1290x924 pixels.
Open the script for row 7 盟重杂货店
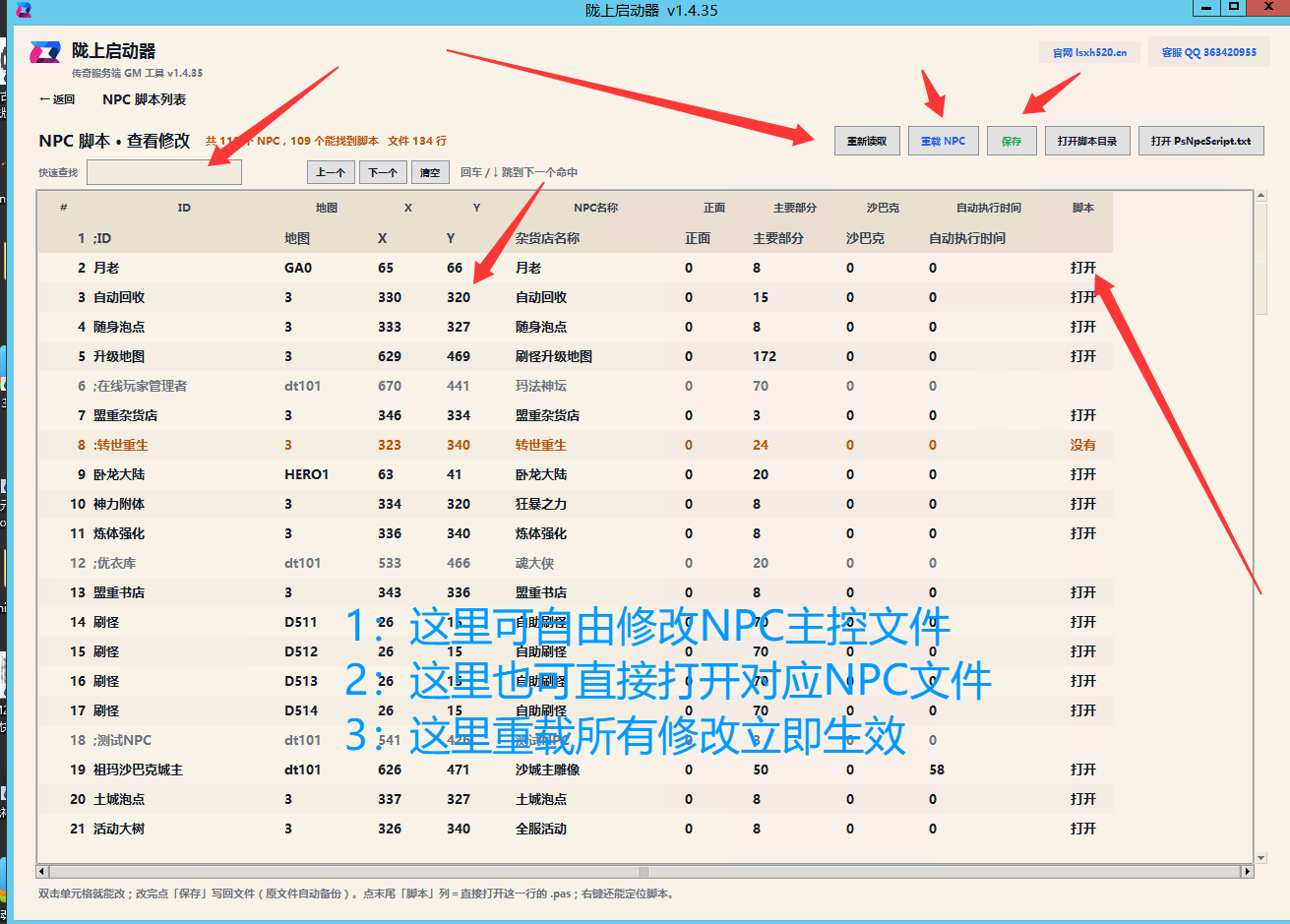click(1083, 415)
